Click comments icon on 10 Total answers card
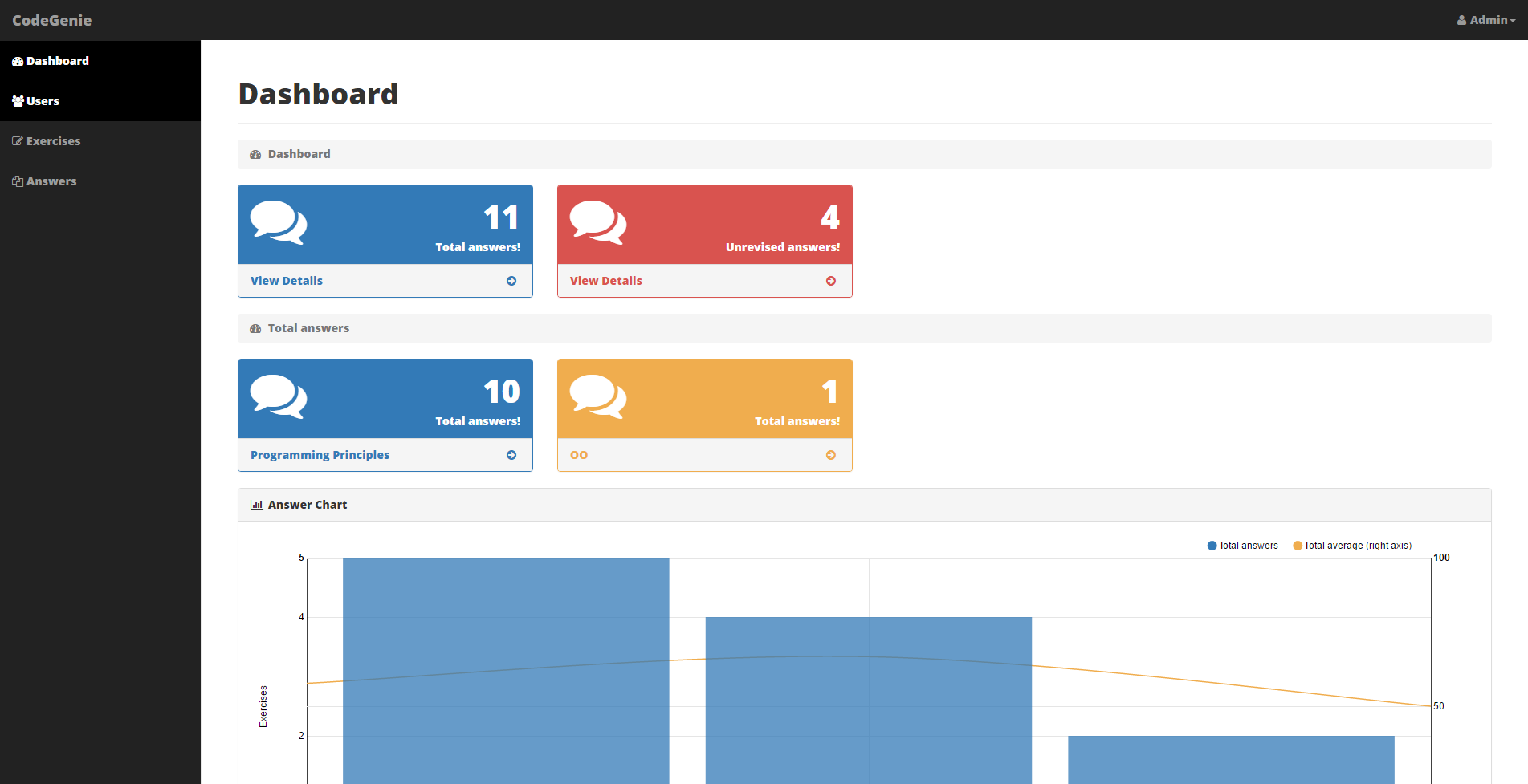 click(x=279, y=396)
